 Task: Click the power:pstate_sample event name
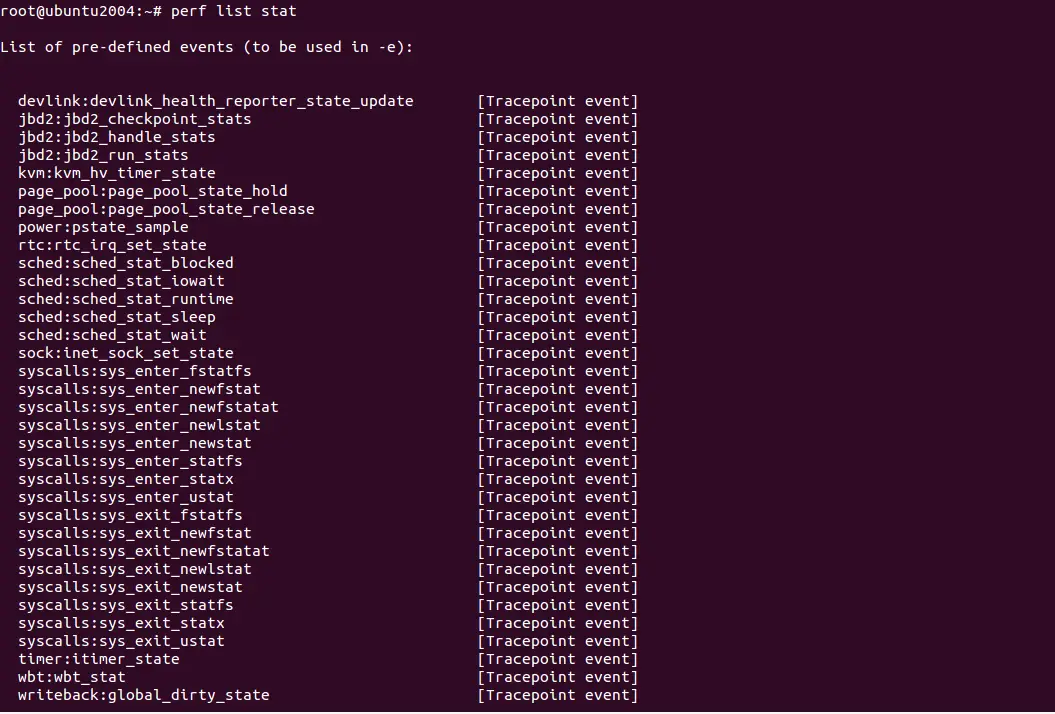[103, 227]
